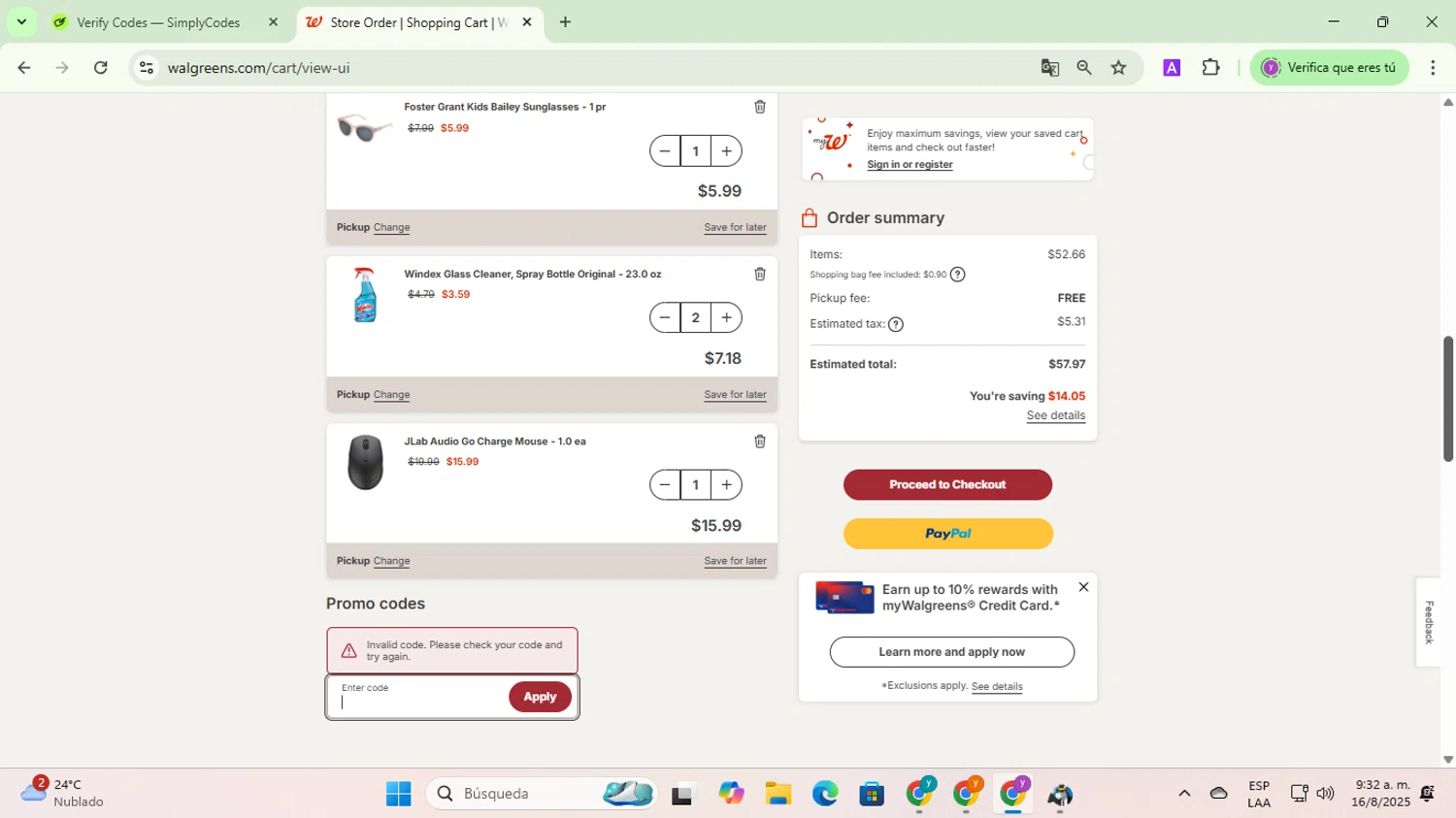Click the page vertical scrollbar thumb

point(1448,398)
